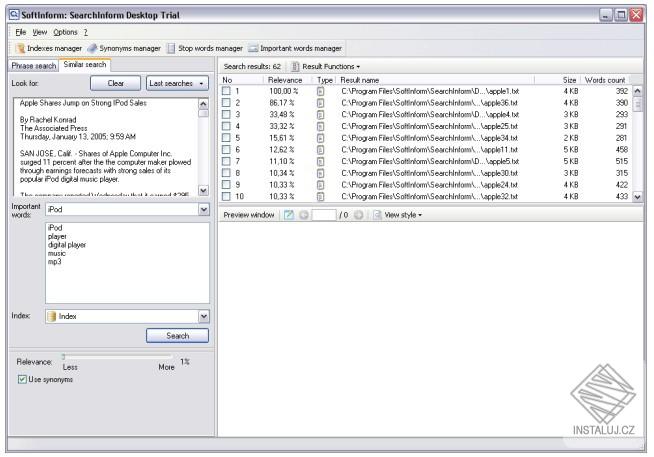Click the file type icon for apple1.txt
This screenshot has height=457, width=654.
[320, 91]
